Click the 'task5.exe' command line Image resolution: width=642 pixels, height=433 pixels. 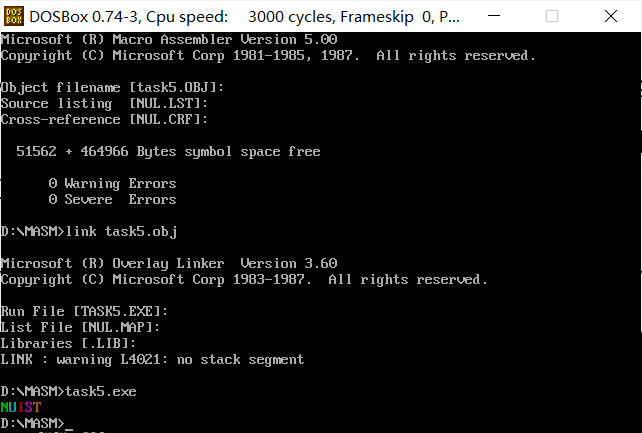(68, 391)
